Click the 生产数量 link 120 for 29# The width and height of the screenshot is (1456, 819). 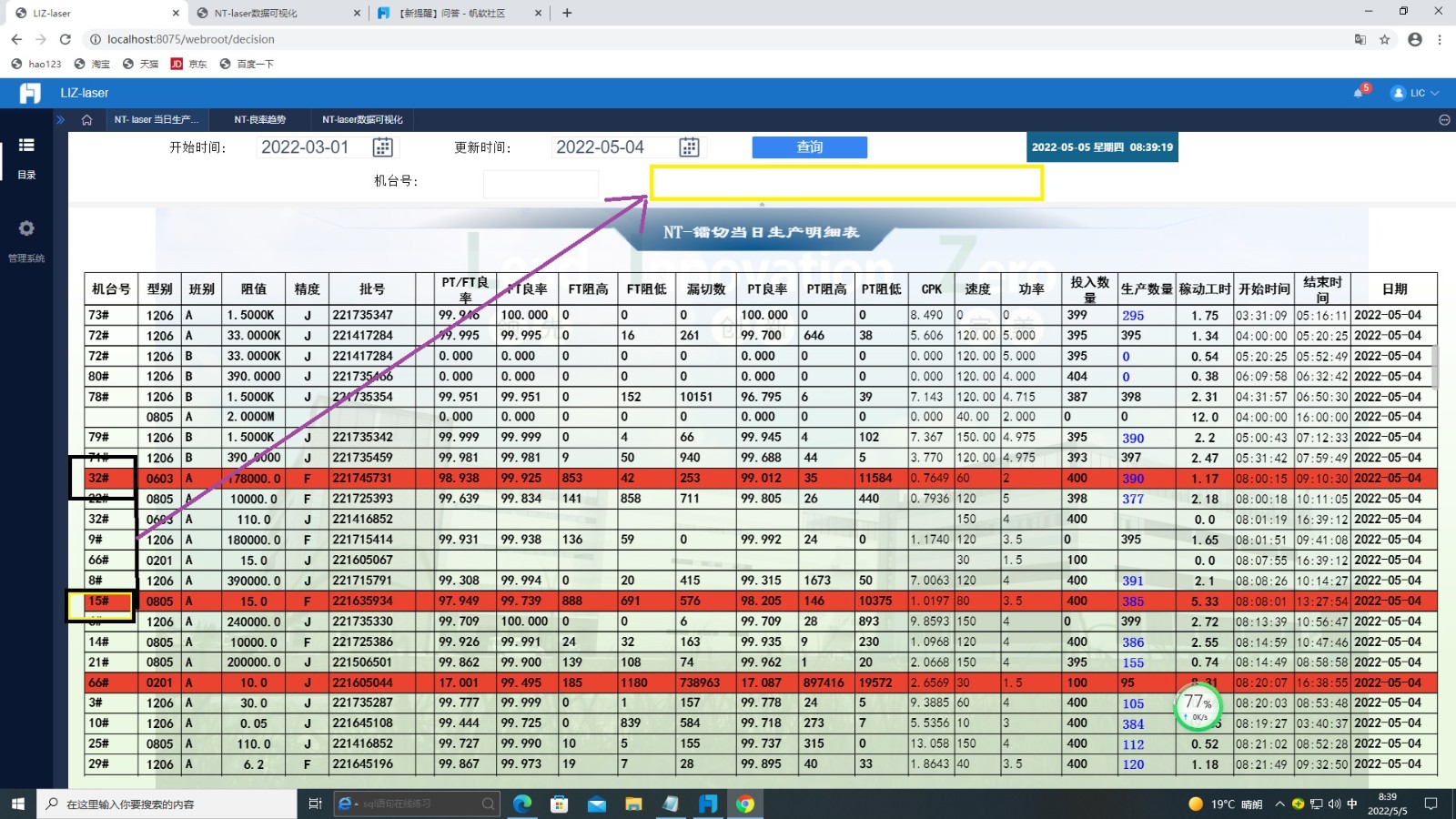[1133, 764]
